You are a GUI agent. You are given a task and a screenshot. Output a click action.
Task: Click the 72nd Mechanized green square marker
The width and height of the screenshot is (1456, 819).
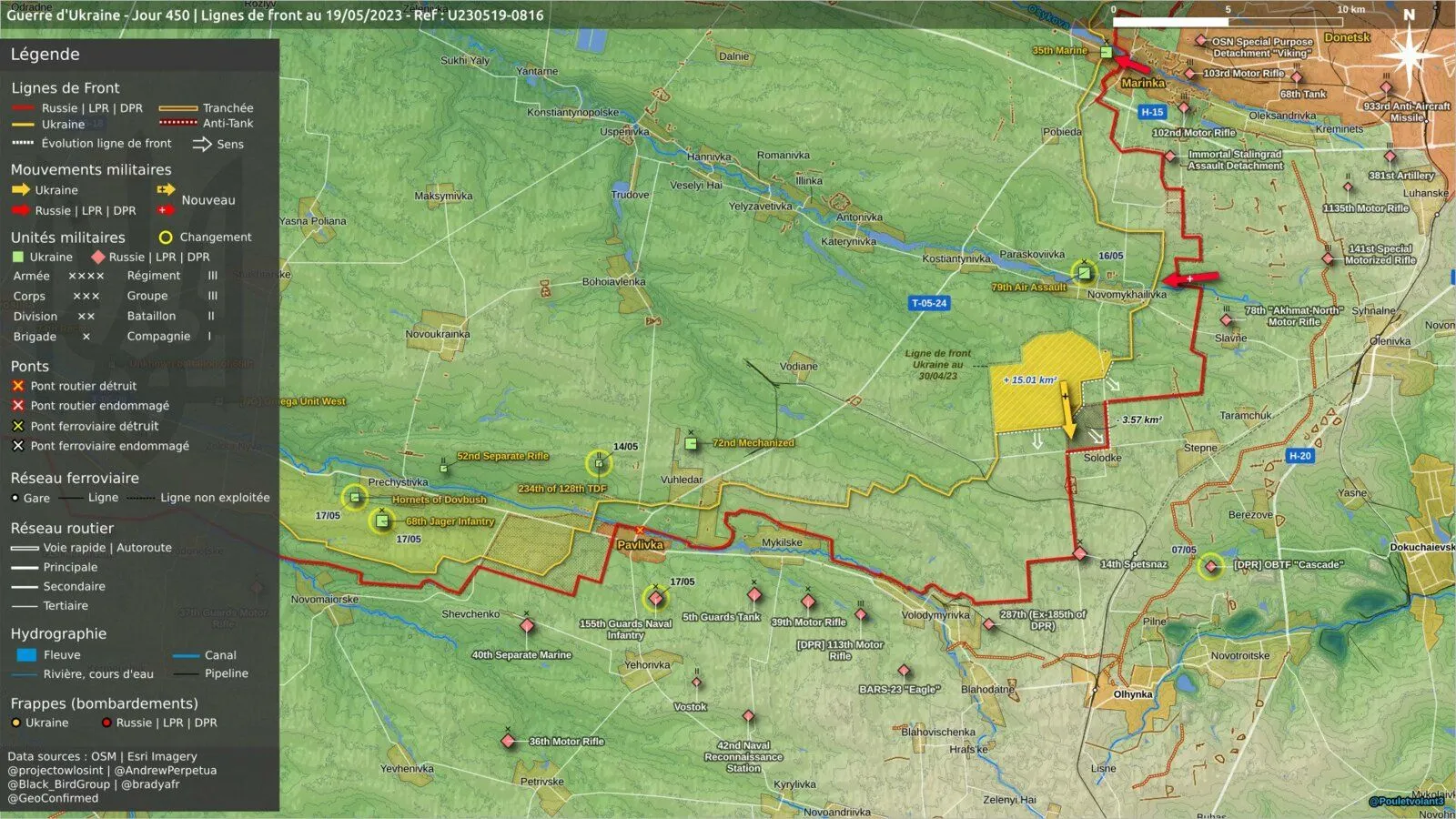(x=691, y=443)
